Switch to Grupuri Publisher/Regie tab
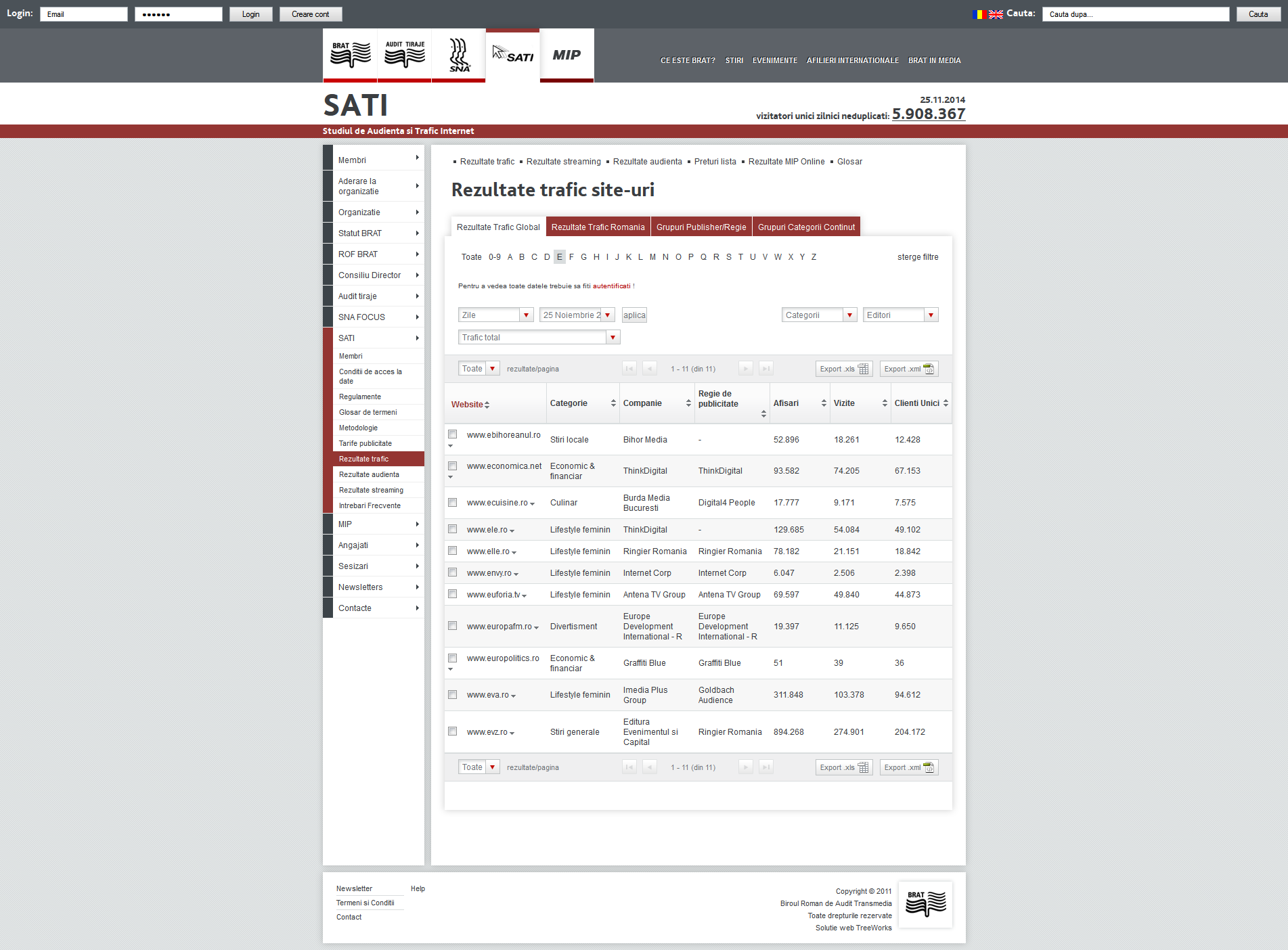This screenshot has height=950, width=1288. (x=701, y=227)
